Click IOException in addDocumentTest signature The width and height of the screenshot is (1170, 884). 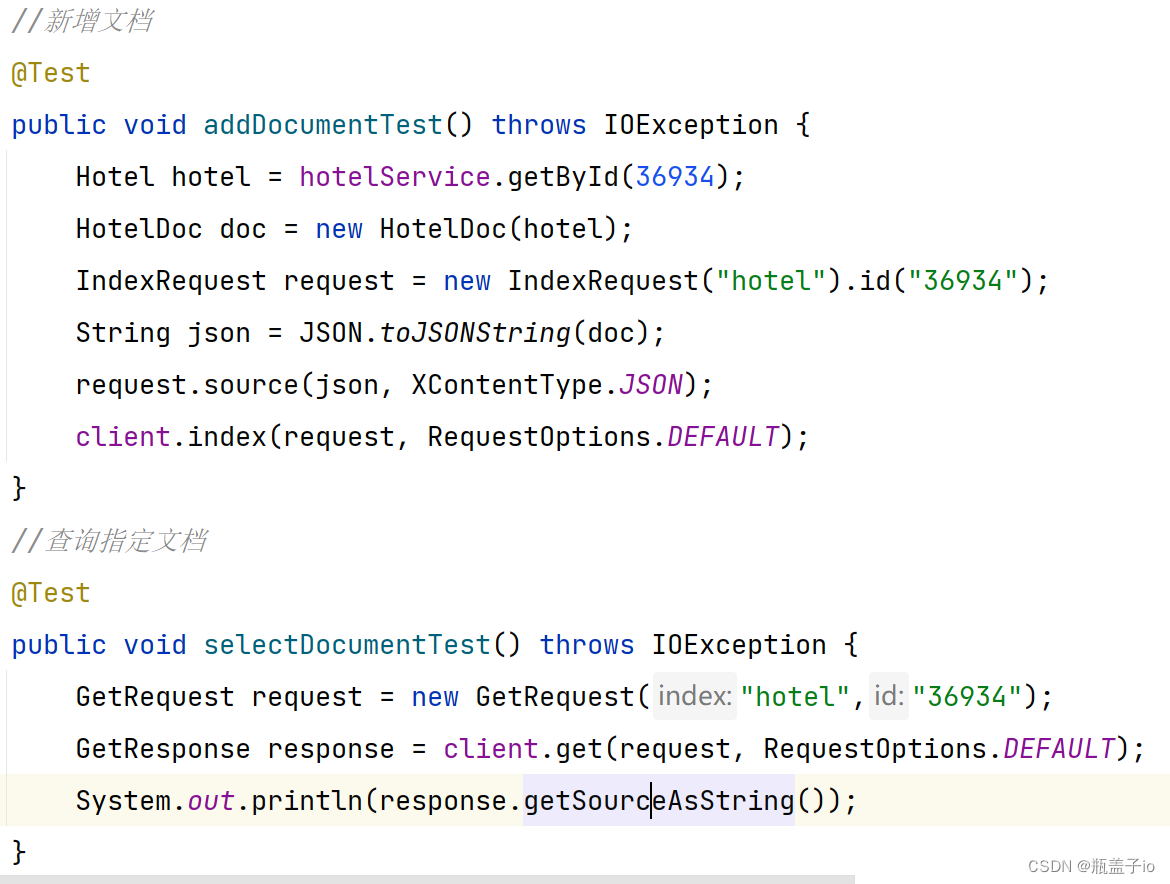tap(691, 125)
